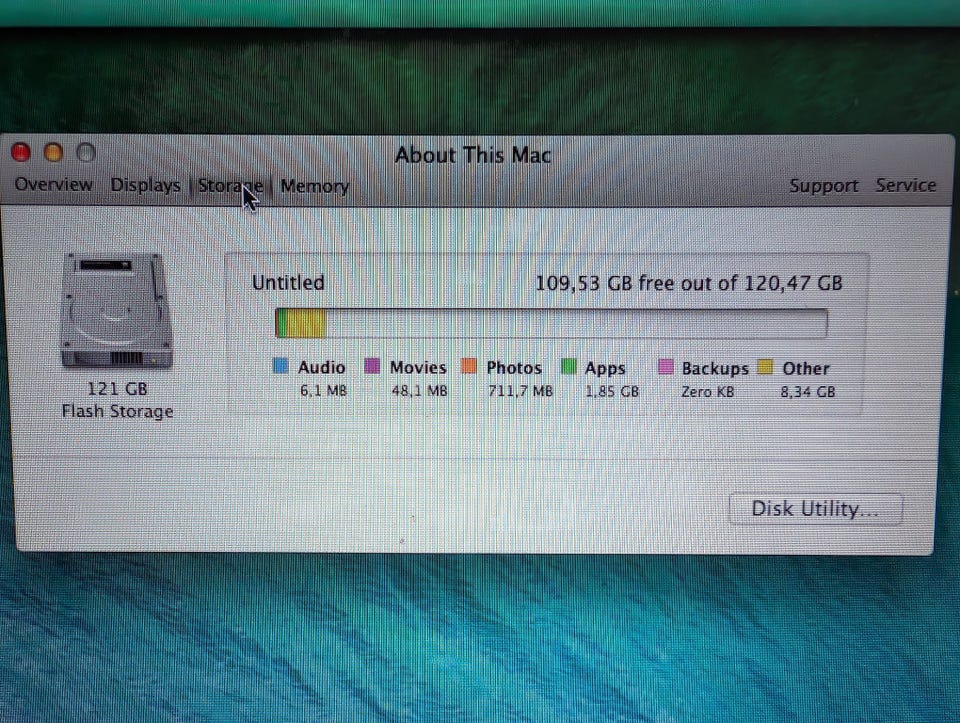The width and height of the screenshot is (960, 723).
Task: Minimize the window with yellow button
Action: tap(53, 152)
